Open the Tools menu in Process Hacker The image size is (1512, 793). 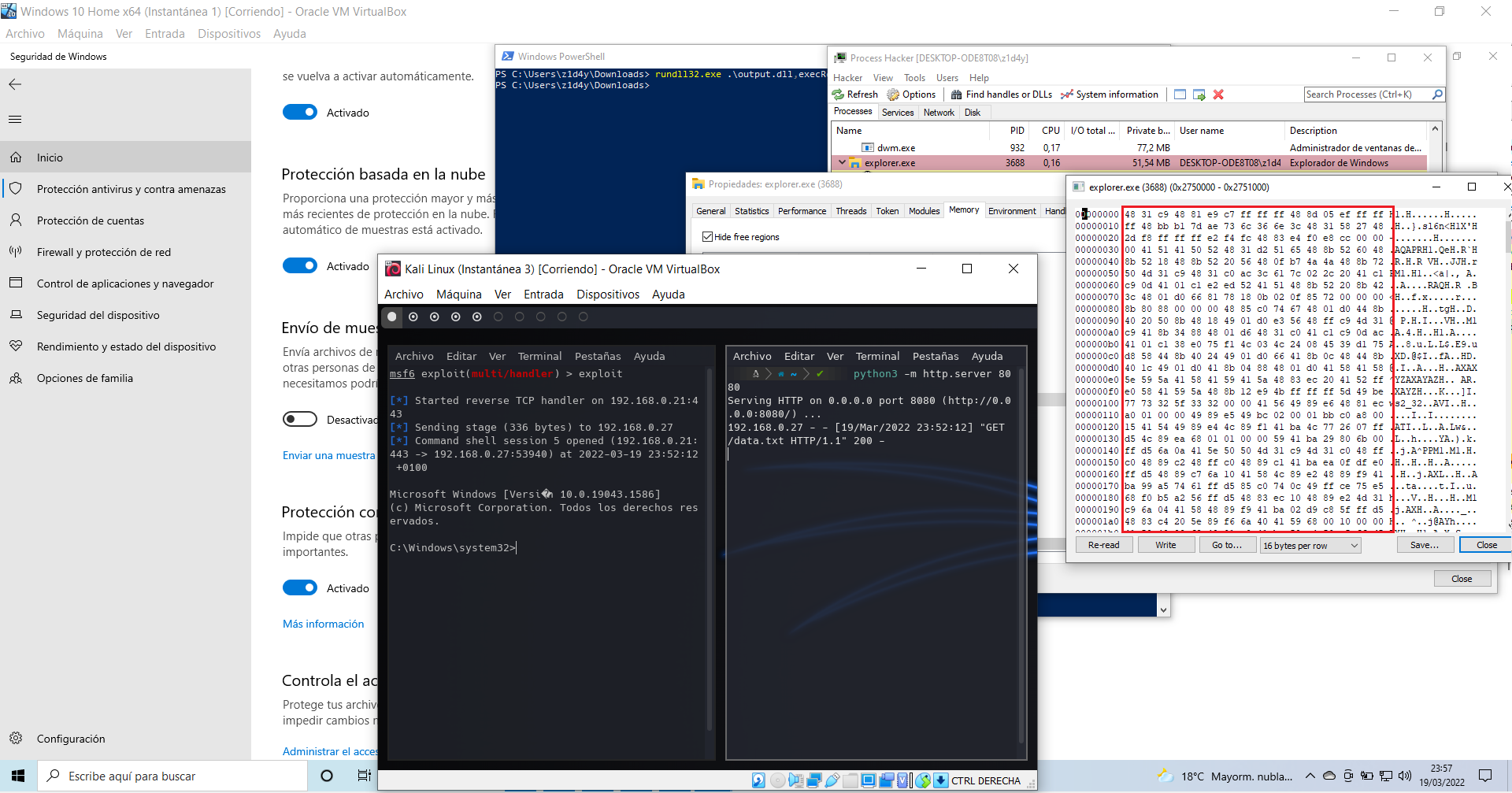click(914, 78)
